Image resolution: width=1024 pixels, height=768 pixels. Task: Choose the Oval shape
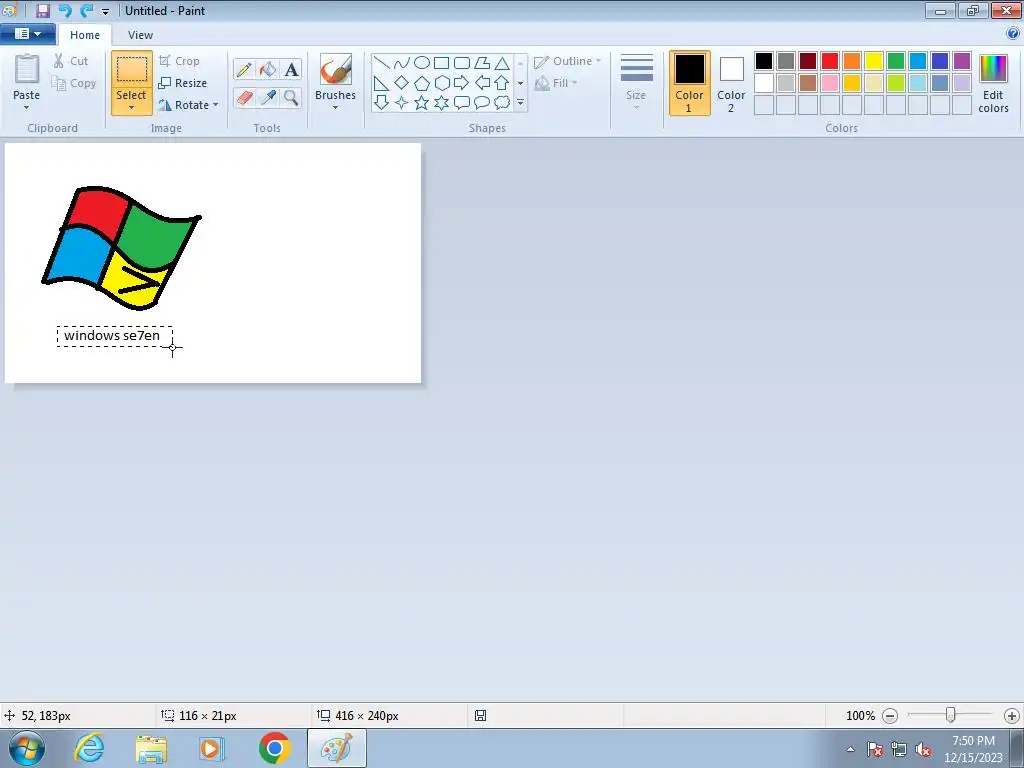(422, 63)
